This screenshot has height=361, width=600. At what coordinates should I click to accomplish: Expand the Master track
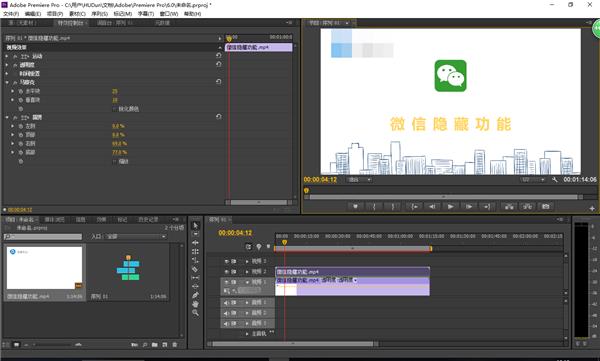[247, 334]
